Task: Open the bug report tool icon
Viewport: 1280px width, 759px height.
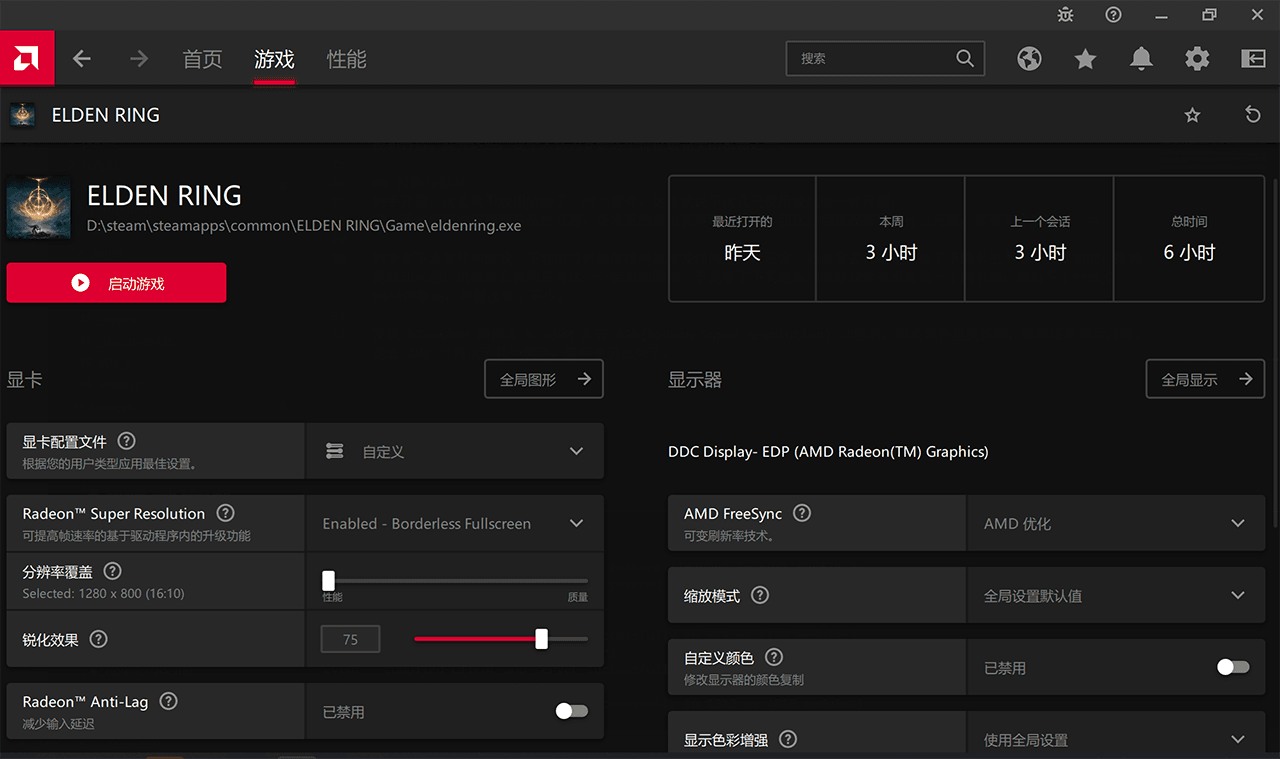Action: (x=1065, y=15)
